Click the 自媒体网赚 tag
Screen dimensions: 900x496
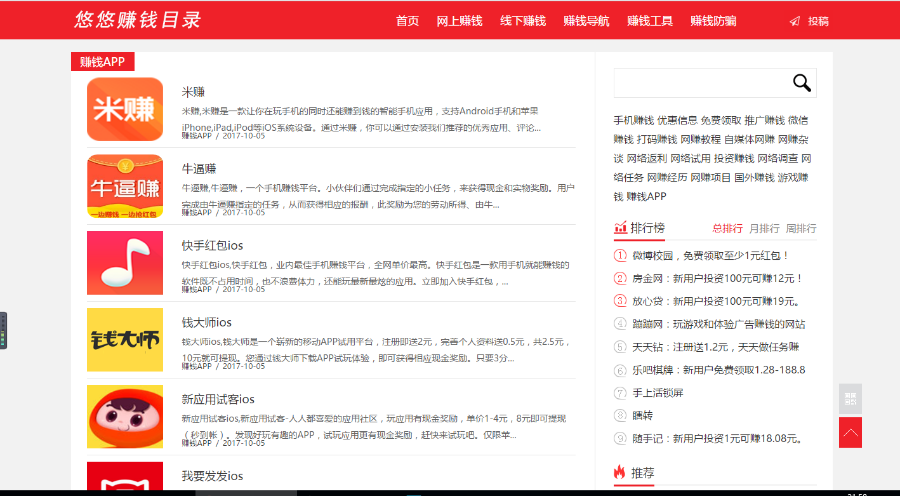point(750,140)
